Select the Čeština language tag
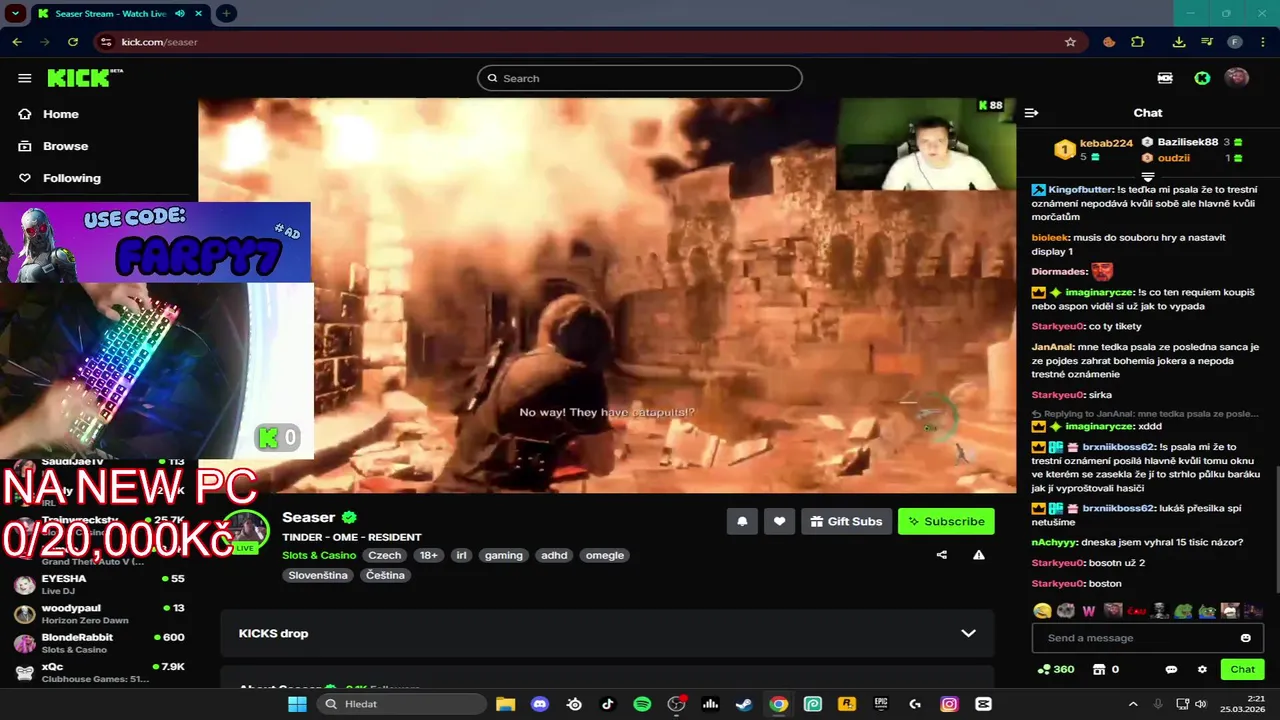1280x720 pixels. coord(385,575)
